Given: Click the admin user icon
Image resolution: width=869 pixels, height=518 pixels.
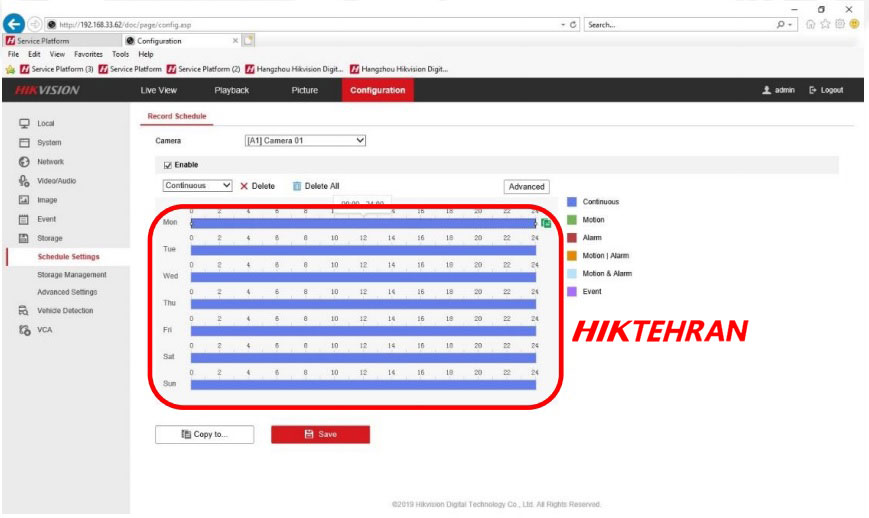Looking at the screenshot, I should click(766, 90).
